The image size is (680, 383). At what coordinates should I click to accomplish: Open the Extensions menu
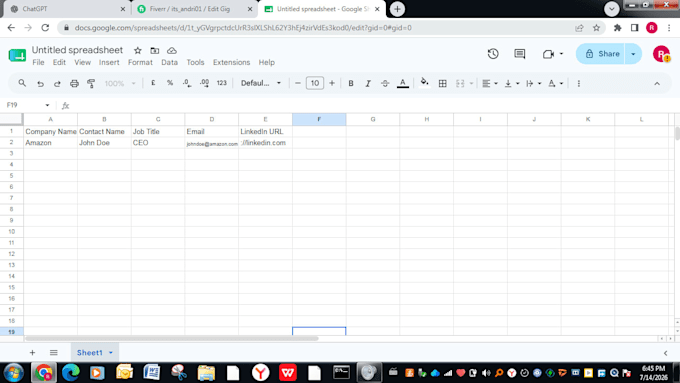coord(231,62)
